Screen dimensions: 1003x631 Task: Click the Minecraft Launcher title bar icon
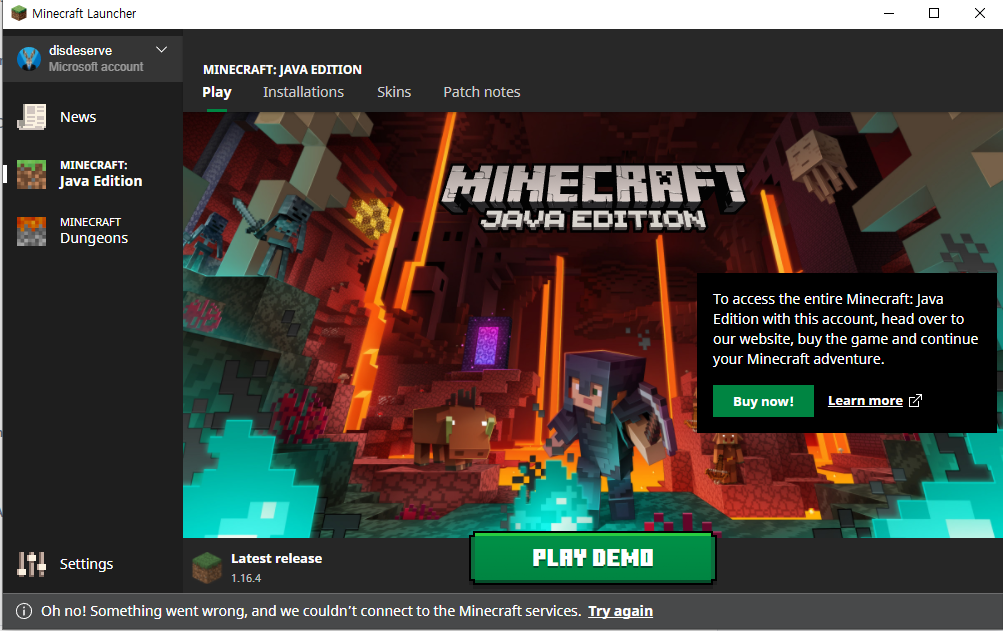(19, 13)
